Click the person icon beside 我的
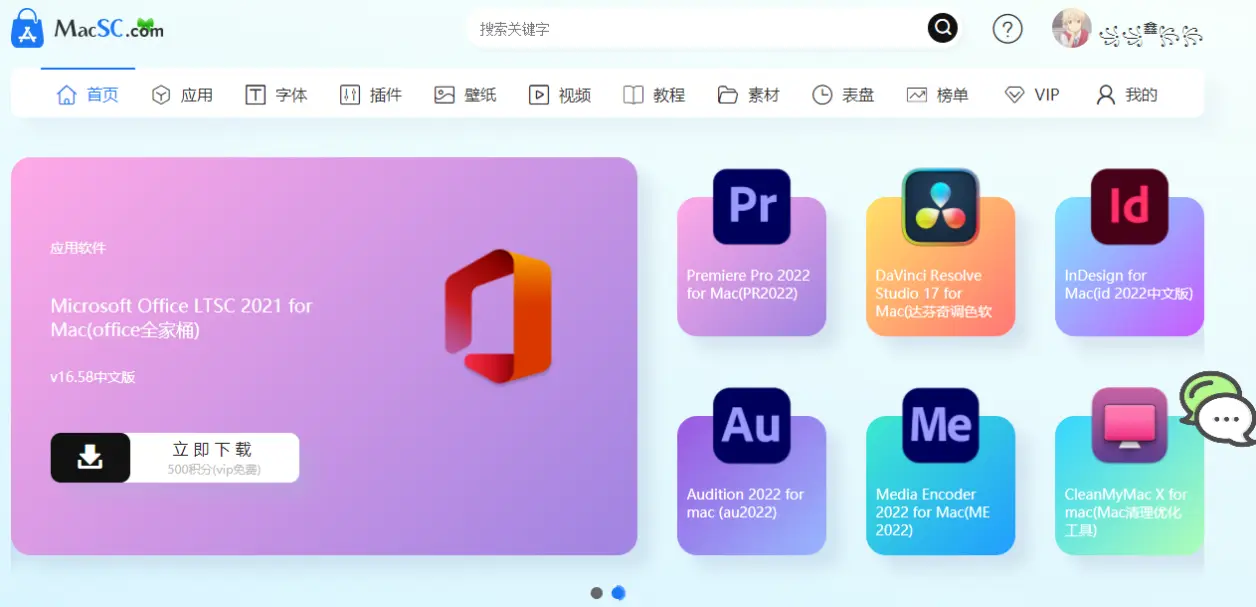Viewport: 1256px width, 607px height. [1105, 95]
